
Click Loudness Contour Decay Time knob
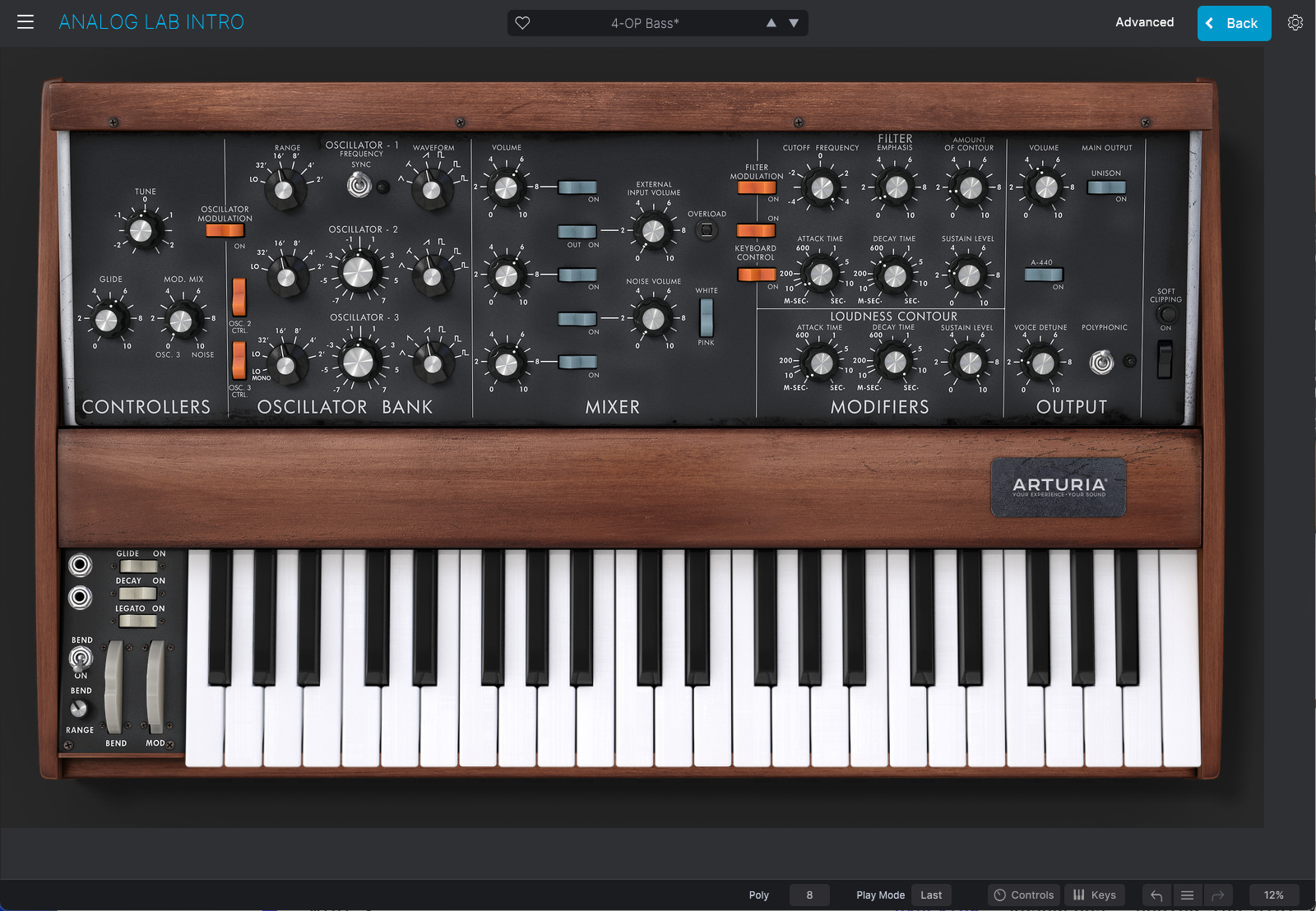(x=894, y=362)
